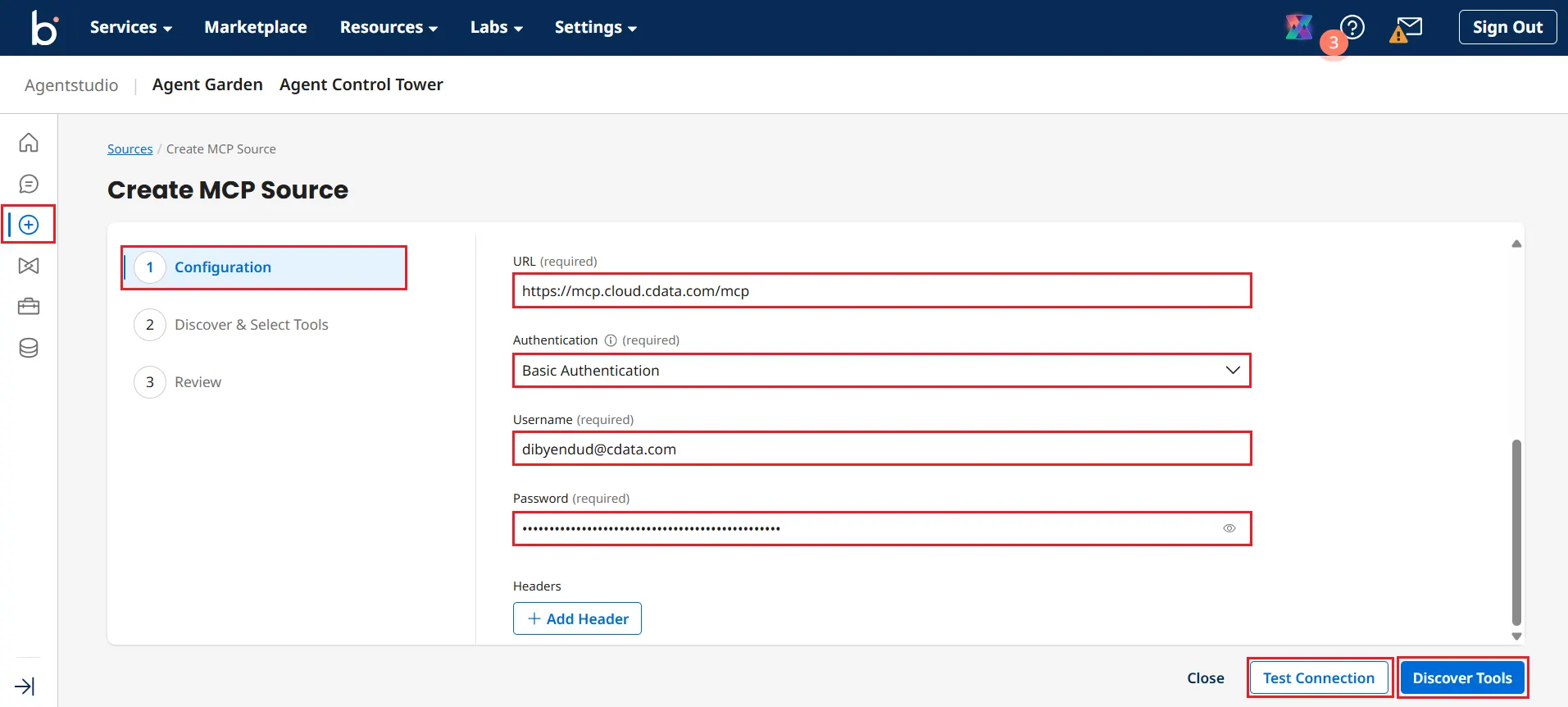Expand the Services menu
The width and height of the screenshot is (1568, 707).
tap(130, 27)
